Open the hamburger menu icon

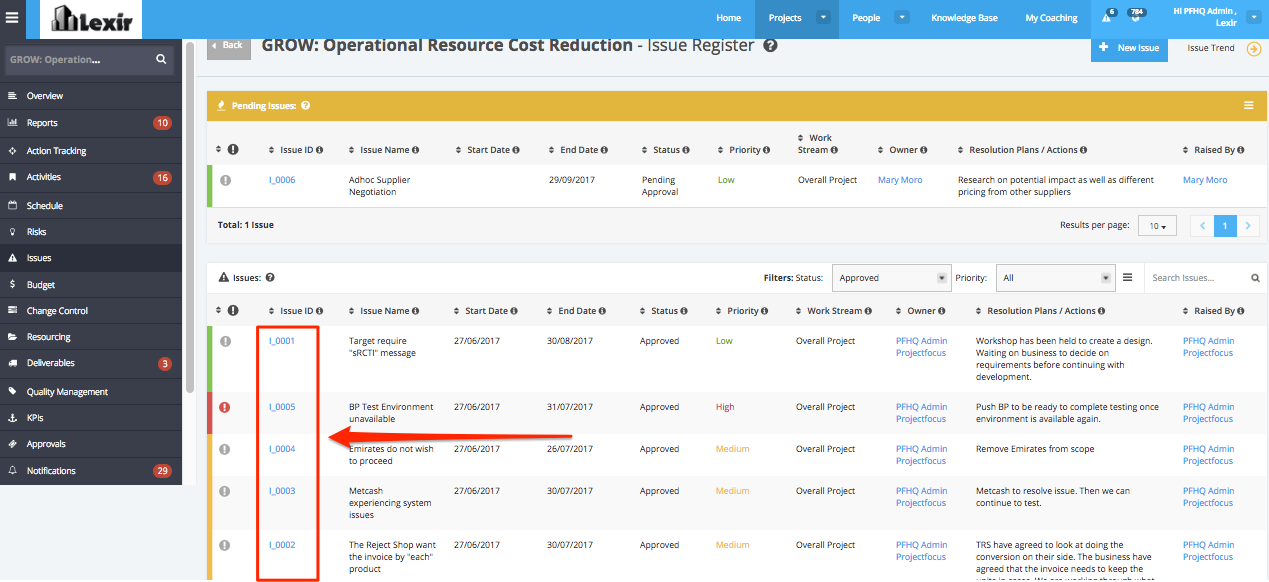[12, 18]
